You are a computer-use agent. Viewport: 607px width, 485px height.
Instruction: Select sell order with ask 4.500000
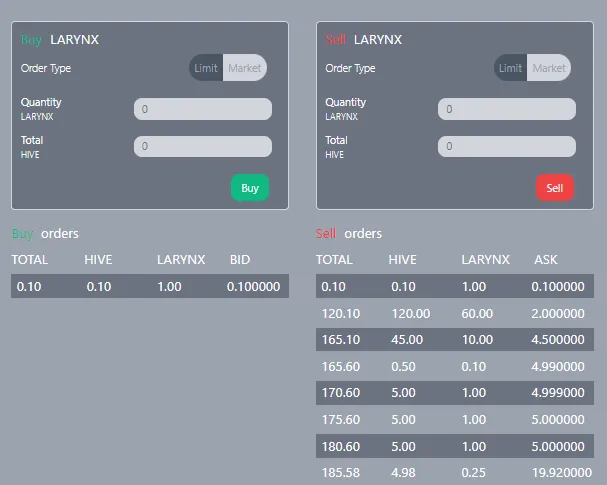[455, 339]
